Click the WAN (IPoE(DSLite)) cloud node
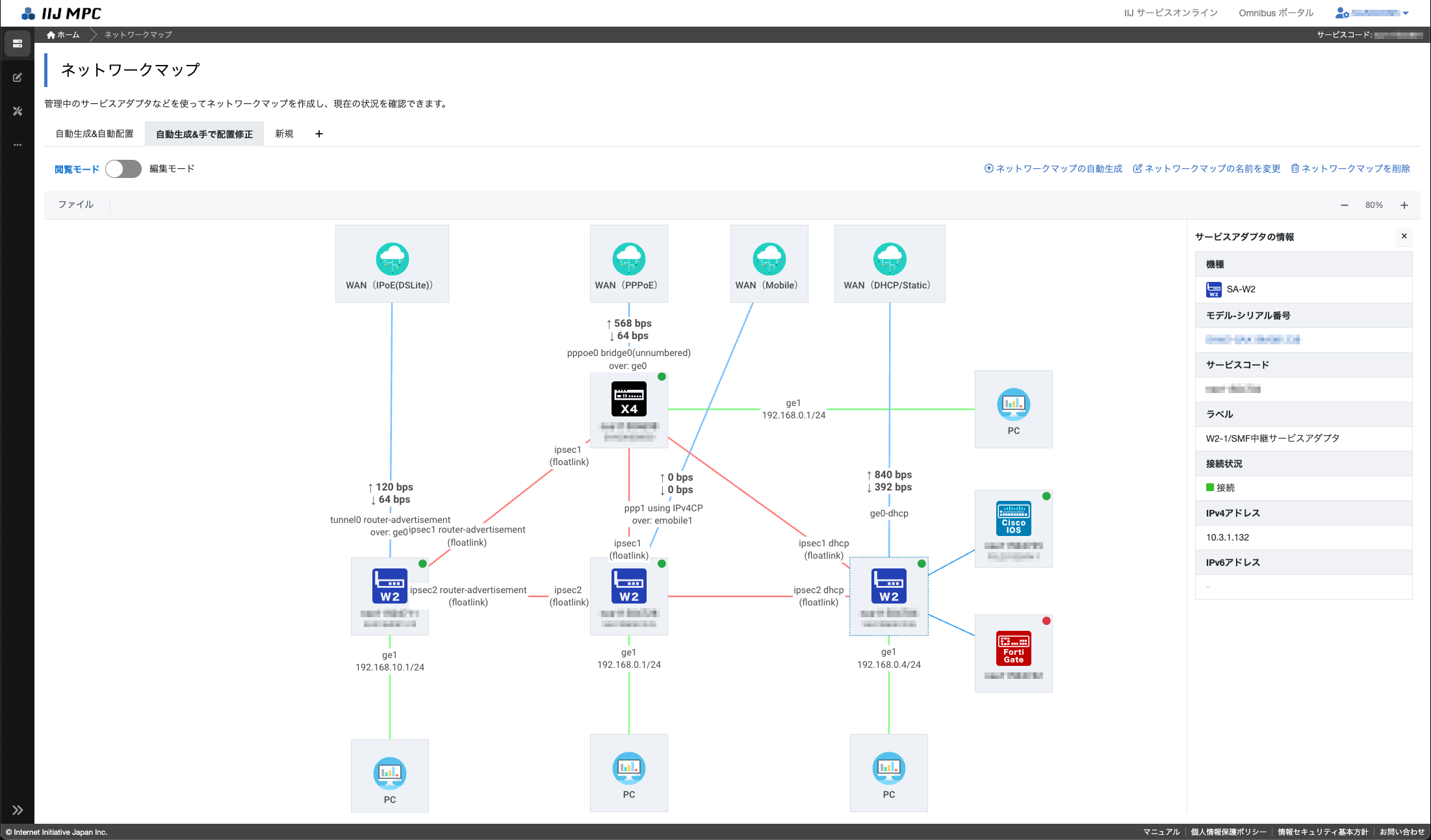Viewport: 1431px width, 840px height. (x=392, y=259)
